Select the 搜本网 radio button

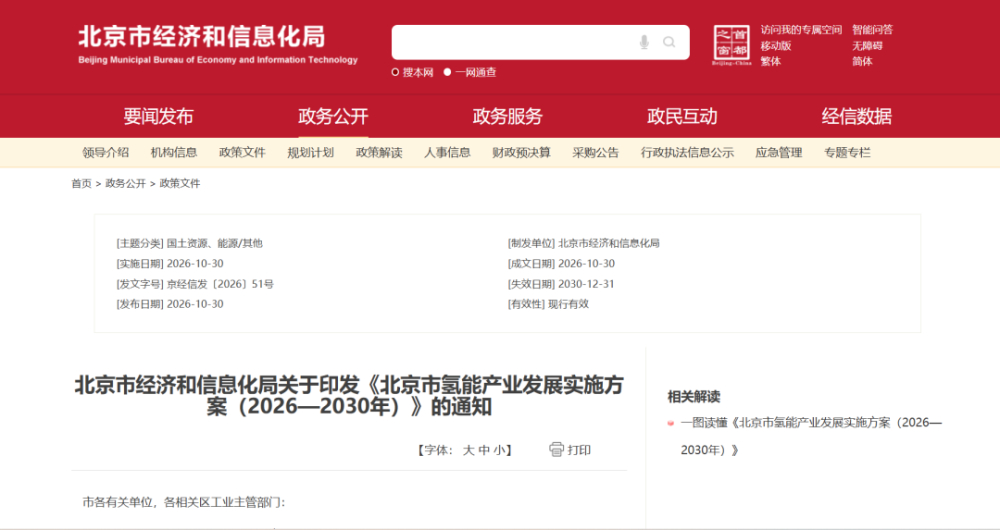point(395,73)
